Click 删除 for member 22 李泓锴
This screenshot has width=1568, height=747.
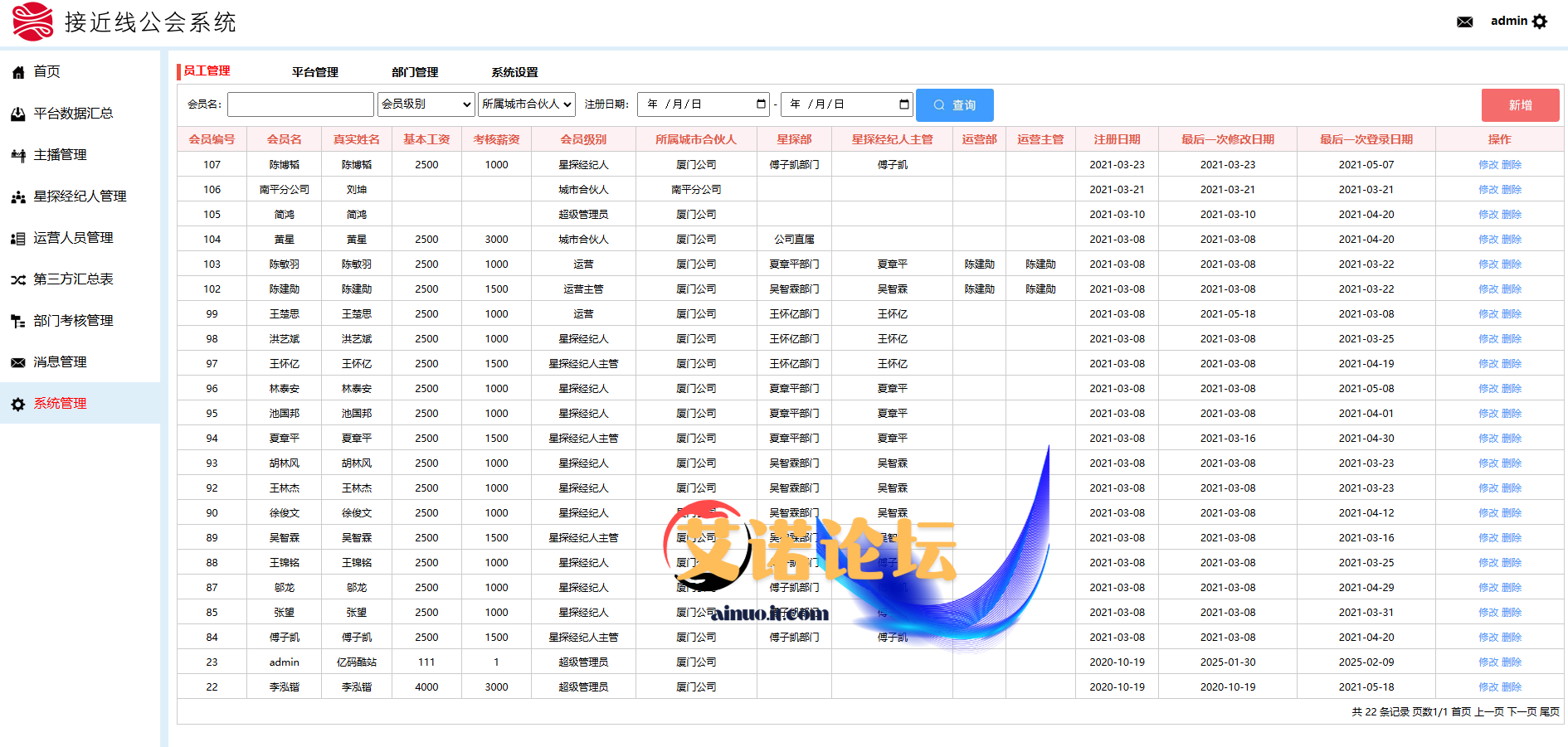click(x=1512, y=687)
